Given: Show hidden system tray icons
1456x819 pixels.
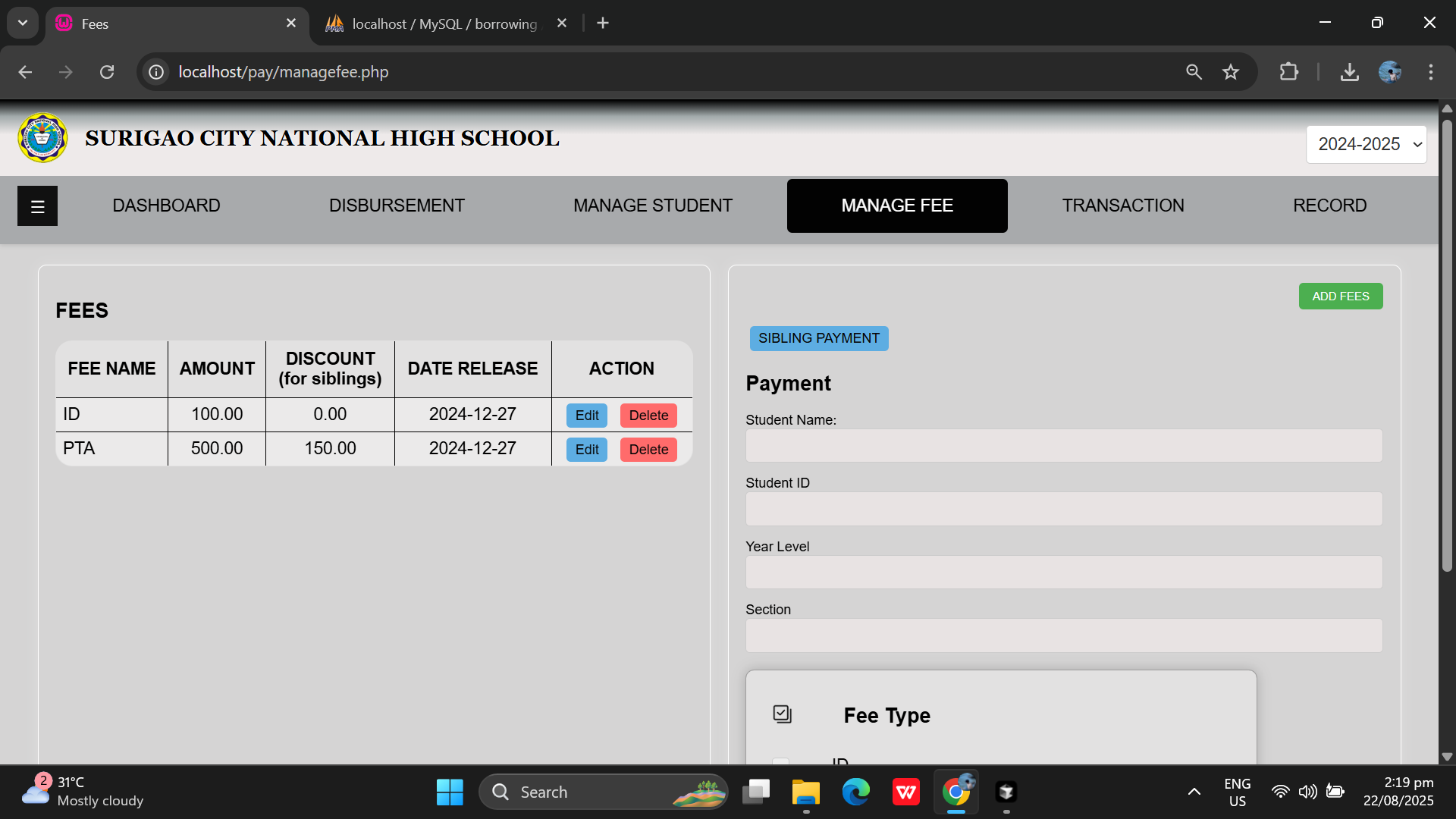Looking at the screenshot, I should point(1194,792).
